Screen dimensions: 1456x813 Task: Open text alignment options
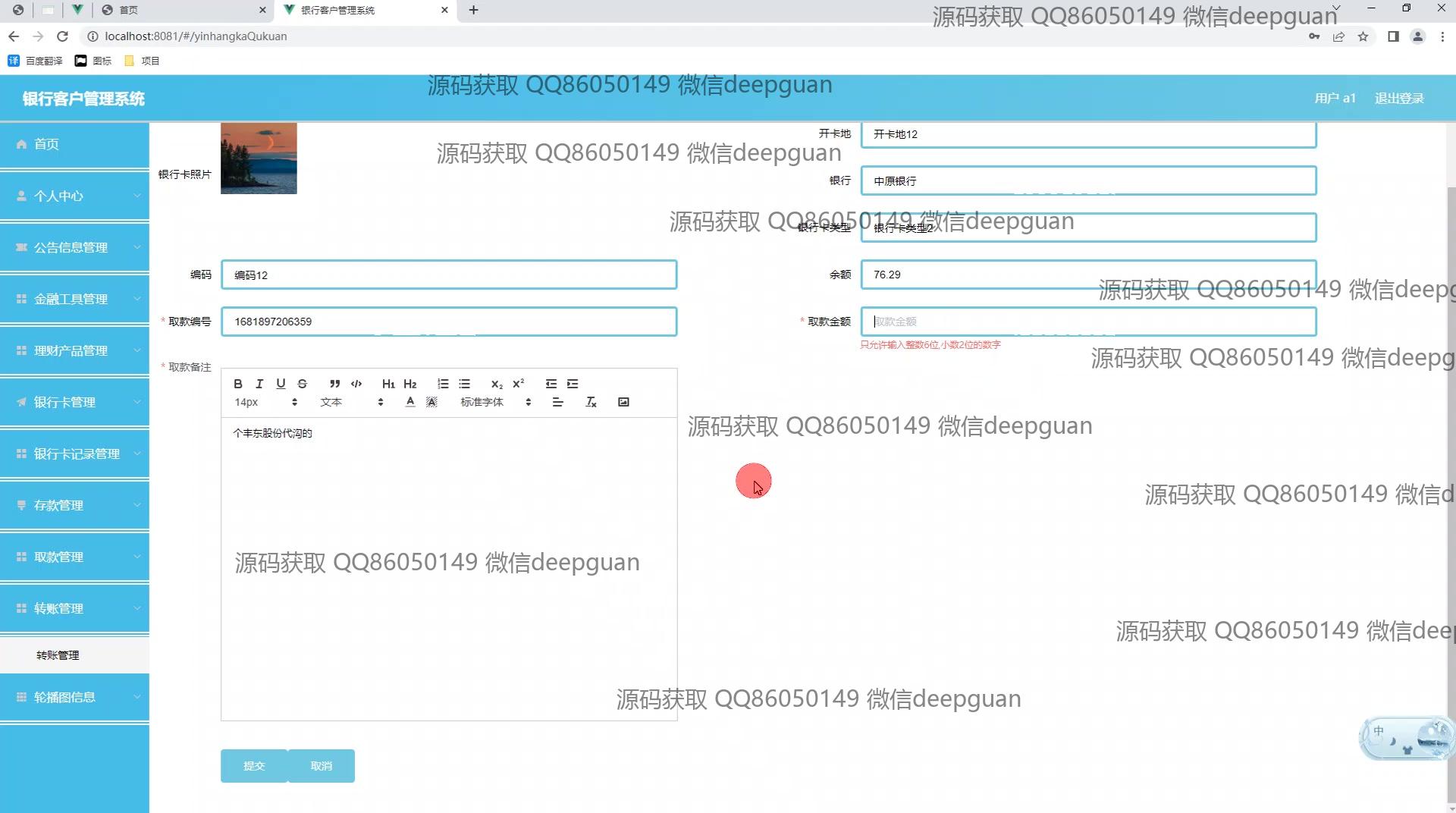tap(558, 402)
